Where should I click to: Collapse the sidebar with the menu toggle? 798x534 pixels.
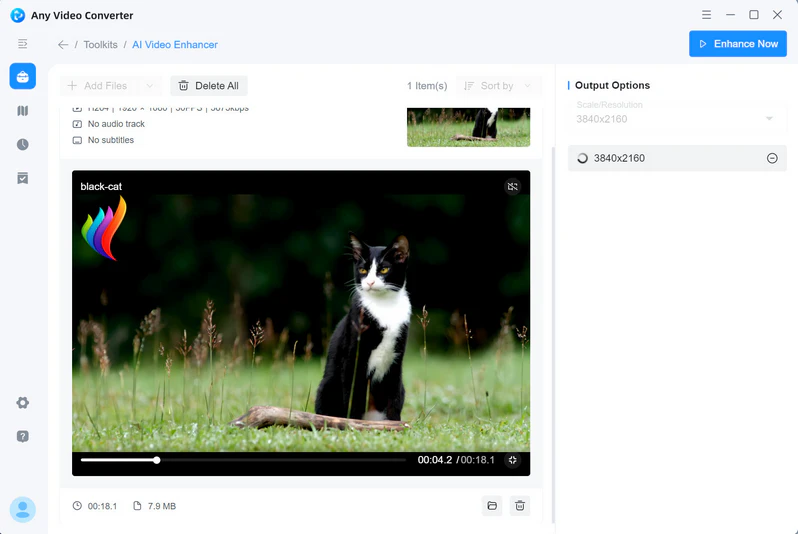point(22,44)
